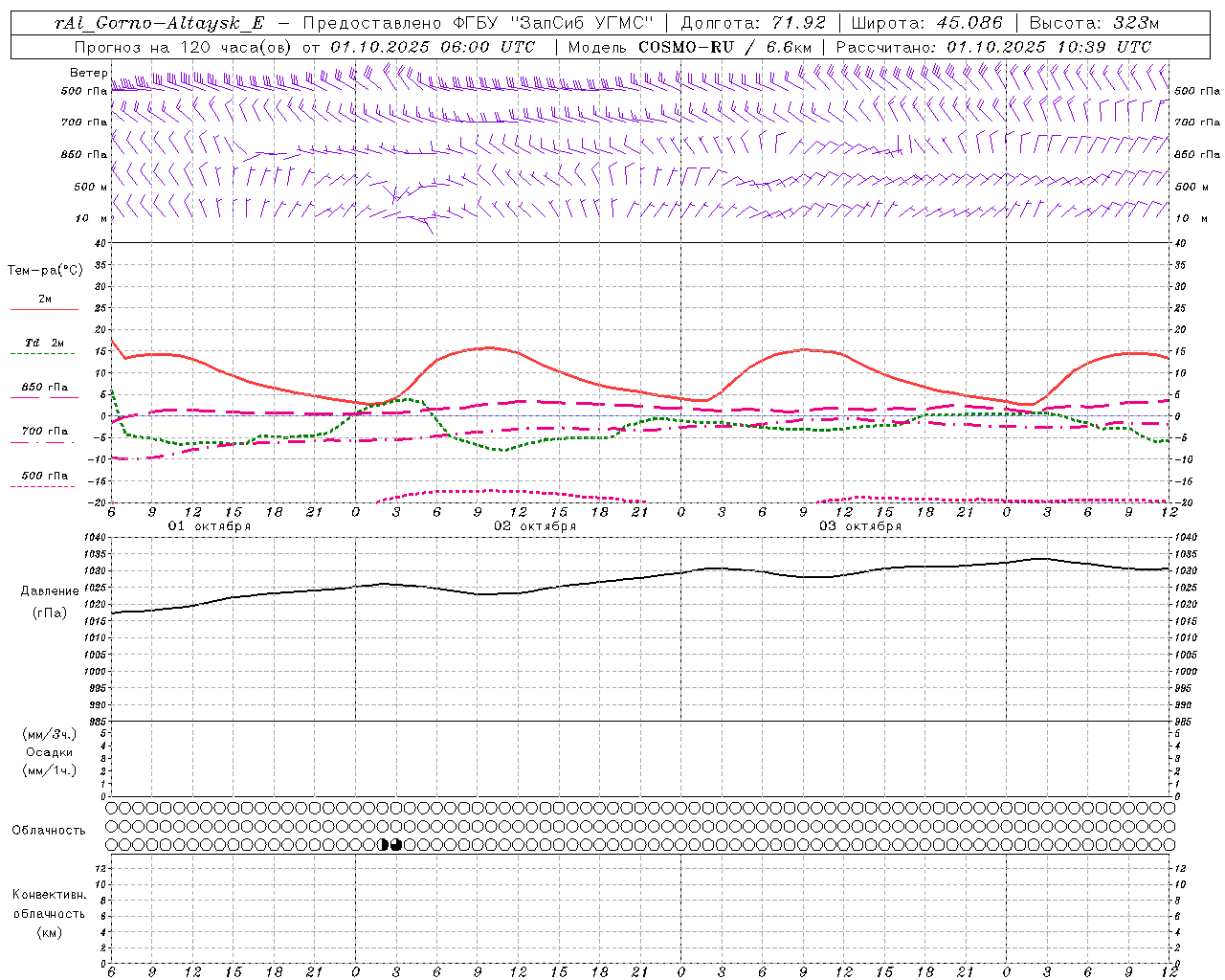Image resolution: width=1225 pixels, height=980 pixels.
Task: Click the computed time Рассчитано: 01.10.2025 10:39 UTC
Action: (x=994, y=46)
